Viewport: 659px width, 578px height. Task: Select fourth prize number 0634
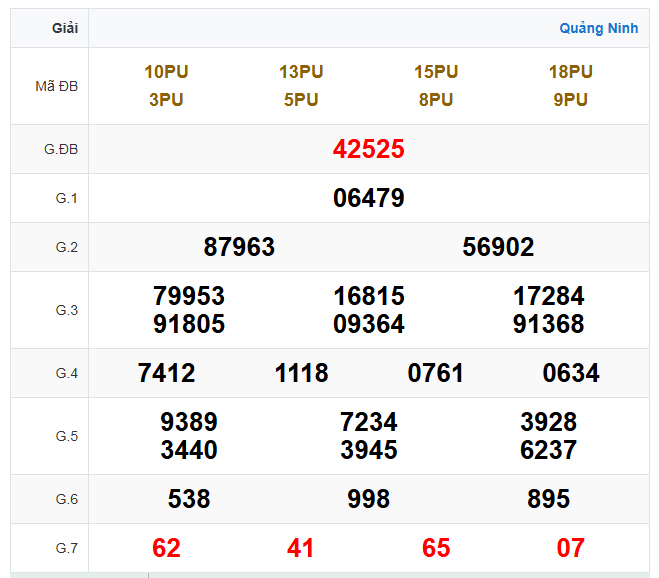click(571, 373)
